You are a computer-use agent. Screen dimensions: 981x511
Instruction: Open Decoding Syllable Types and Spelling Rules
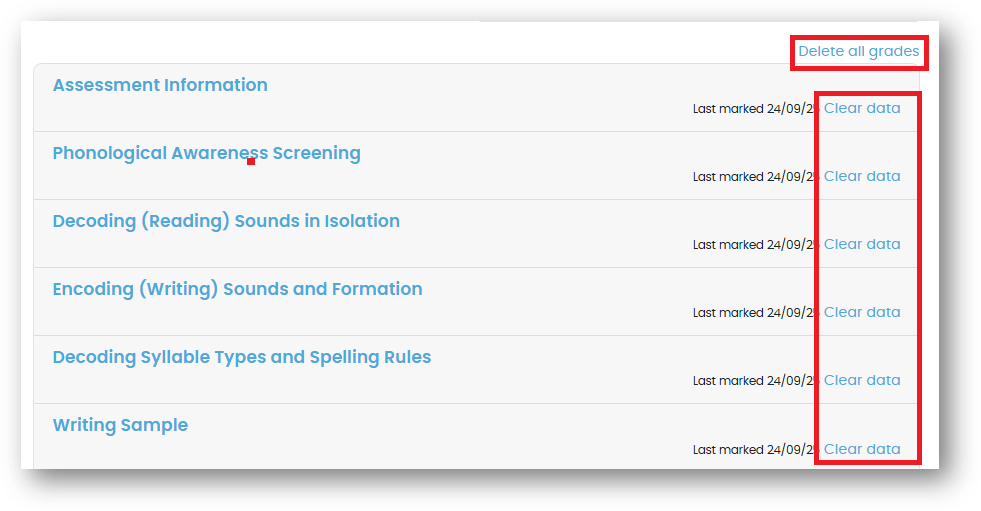tap(241, 357)
